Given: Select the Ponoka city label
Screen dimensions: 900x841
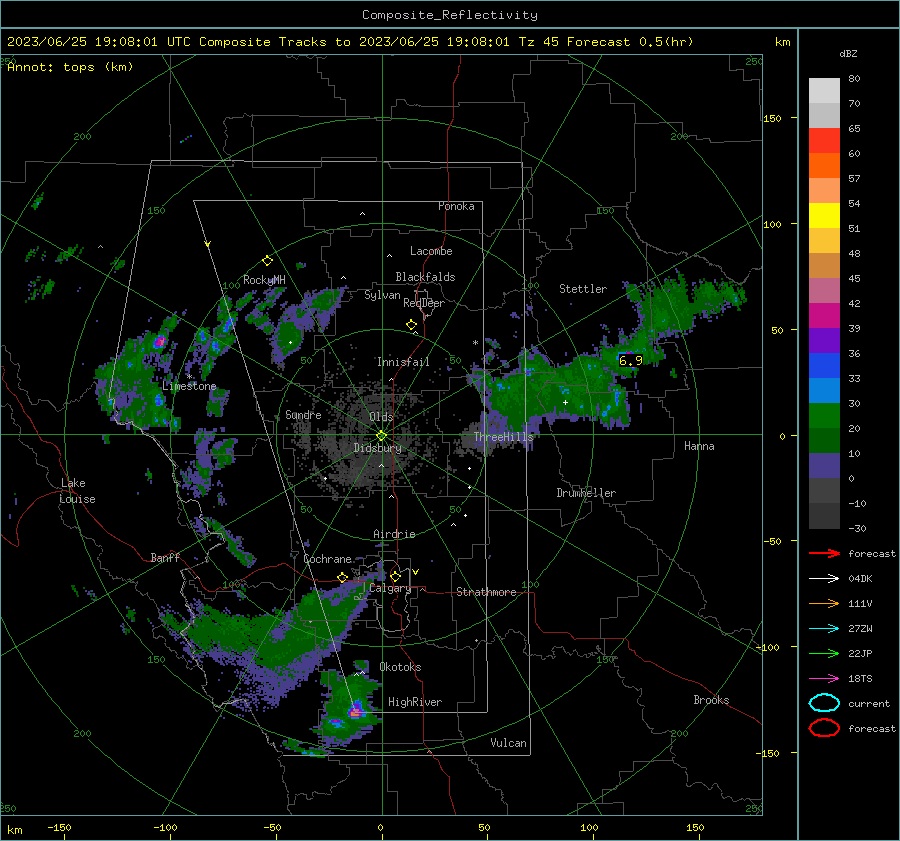Looking at the screenshot, I should point(456,206).
